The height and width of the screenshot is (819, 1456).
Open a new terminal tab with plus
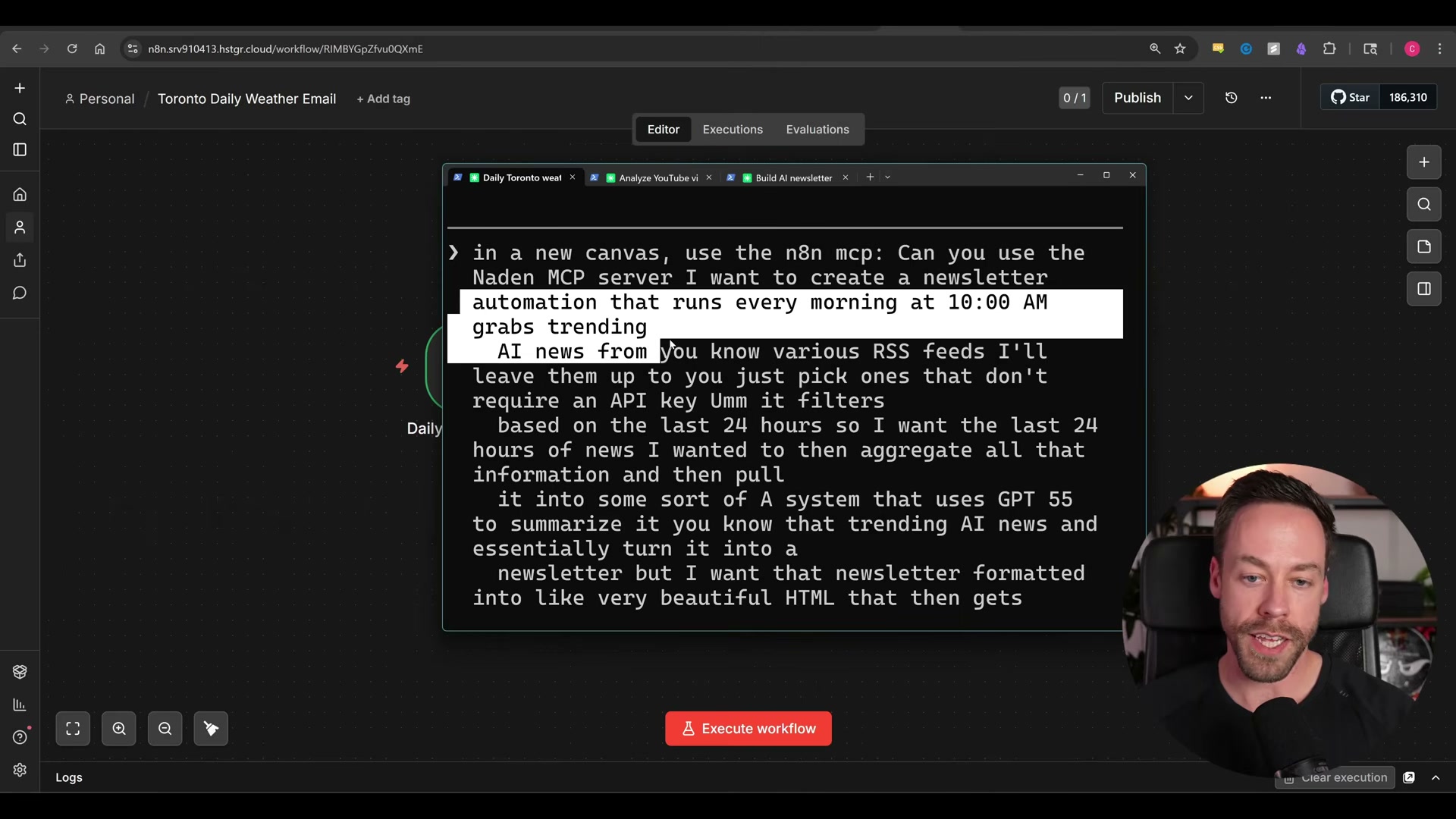(870, 177)
